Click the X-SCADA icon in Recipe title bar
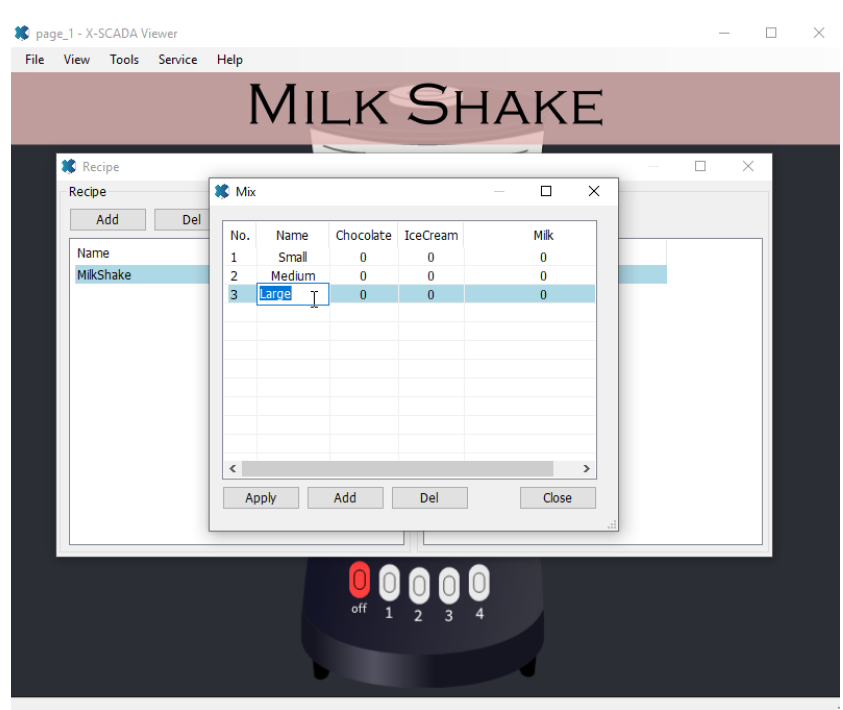Screen dimensions: 843x710 click(69, 167)
